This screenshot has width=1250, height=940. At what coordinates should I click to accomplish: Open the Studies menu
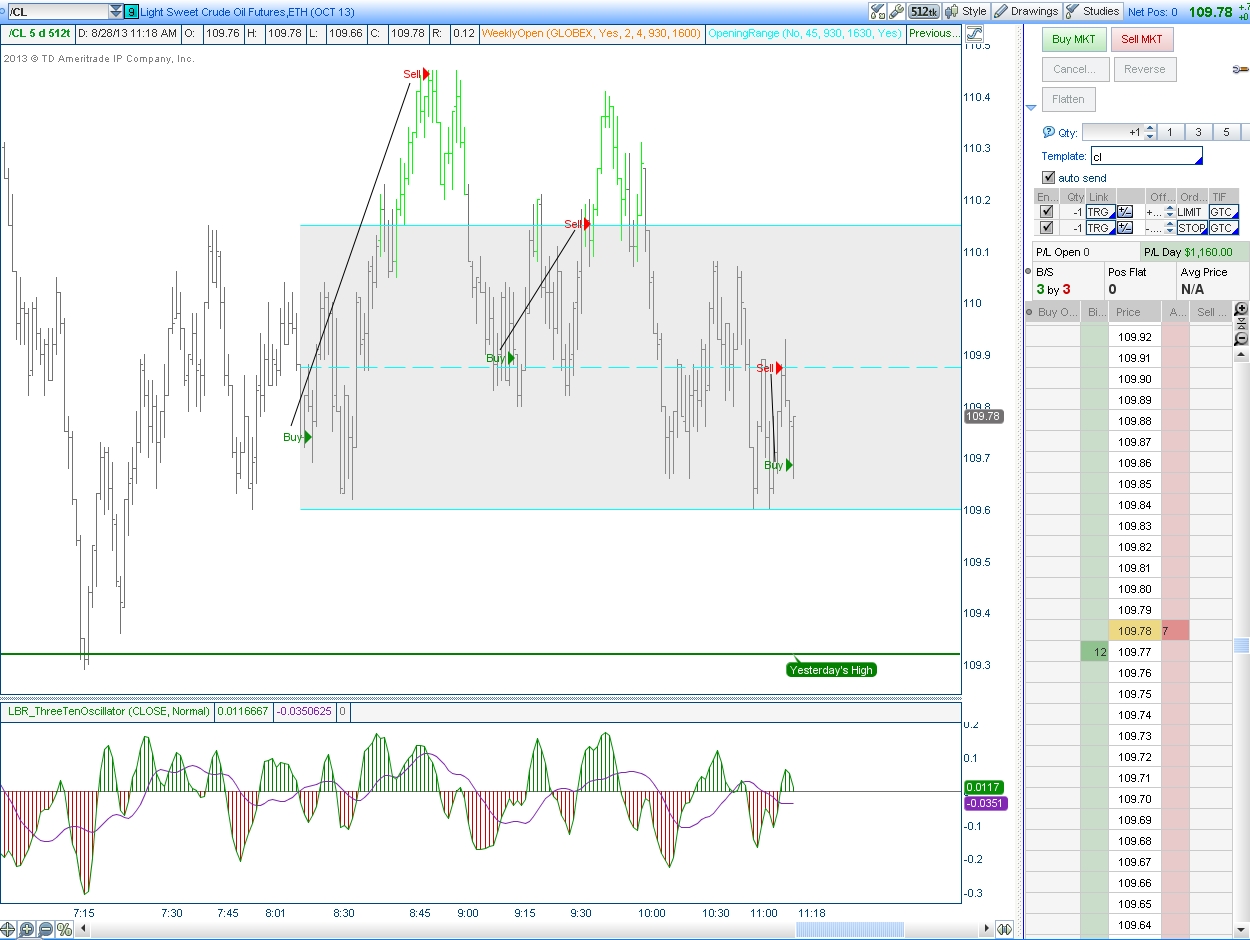pos(1093,11)
